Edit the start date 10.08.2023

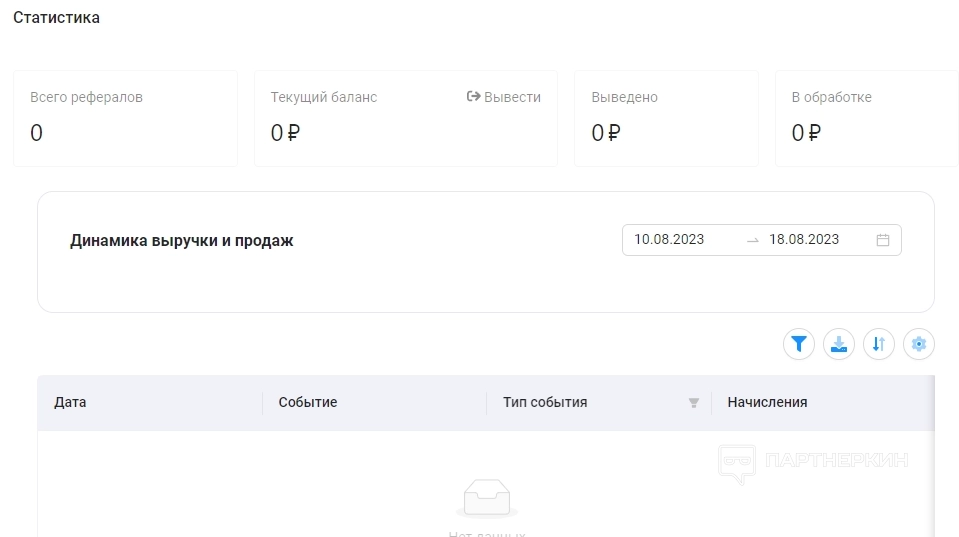pyautogui.click(x=670, y=240)
